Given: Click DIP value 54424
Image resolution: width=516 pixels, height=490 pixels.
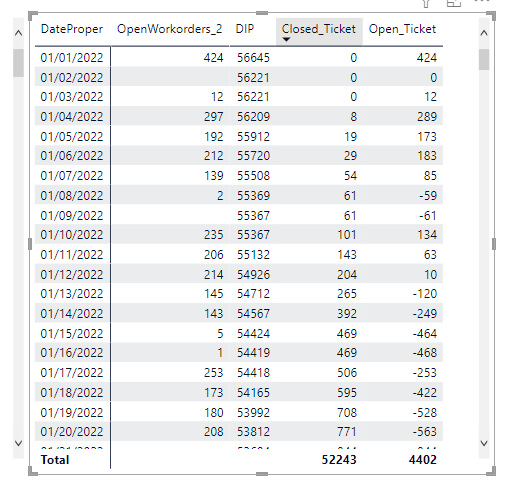Looking at the screenshot, I should (x=253, y=334).
